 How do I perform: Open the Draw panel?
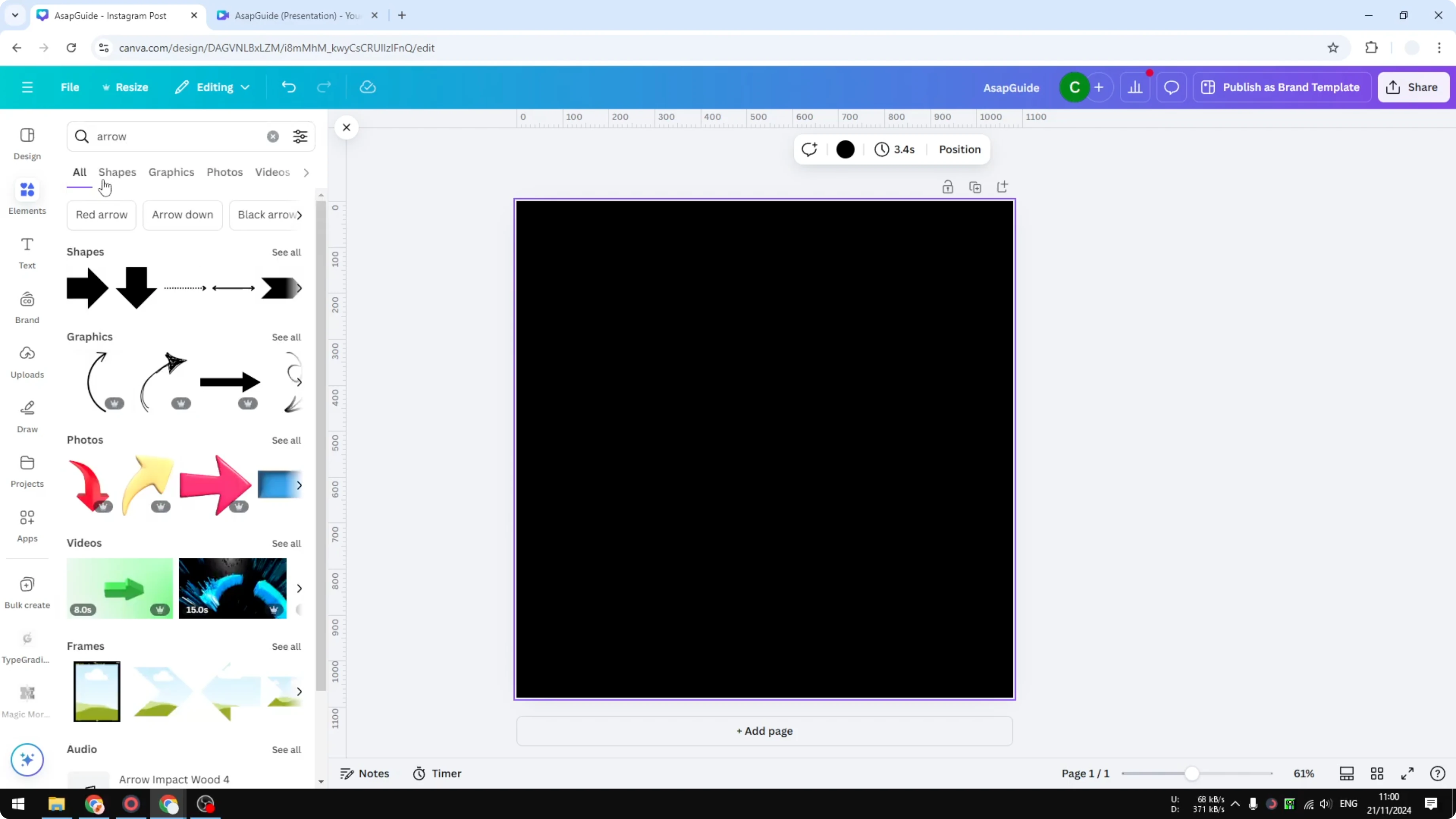(27, 417)
